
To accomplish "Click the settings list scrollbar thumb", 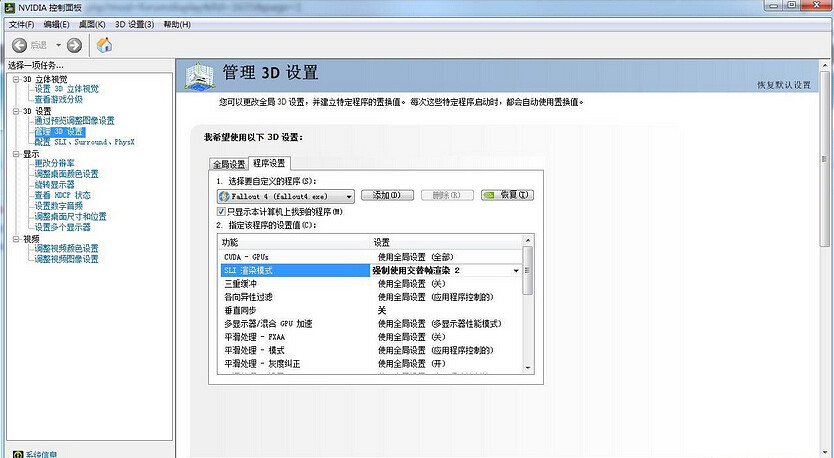I will [528, 270].
